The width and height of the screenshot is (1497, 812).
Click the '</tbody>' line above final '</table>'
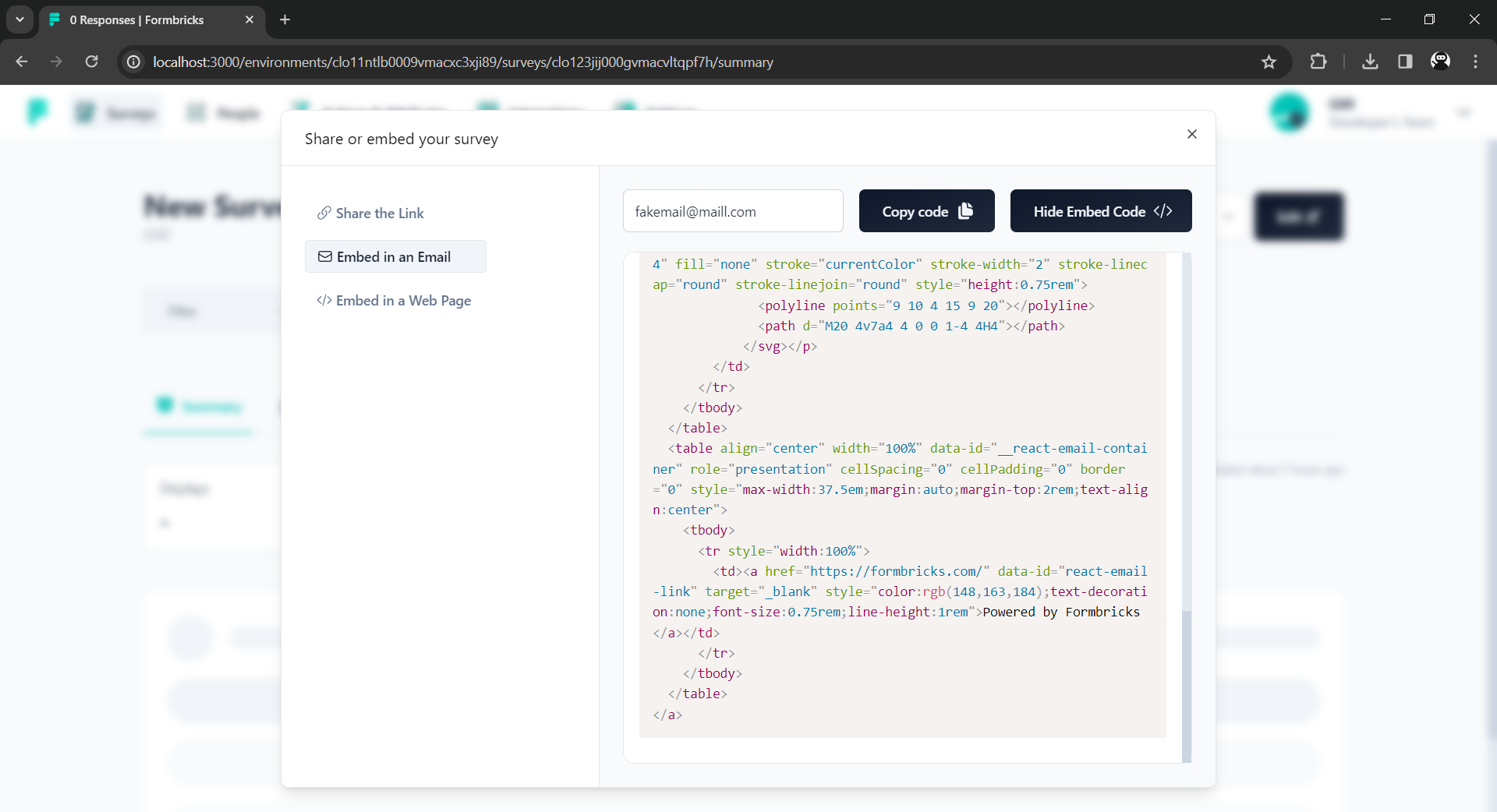(712, 673)
